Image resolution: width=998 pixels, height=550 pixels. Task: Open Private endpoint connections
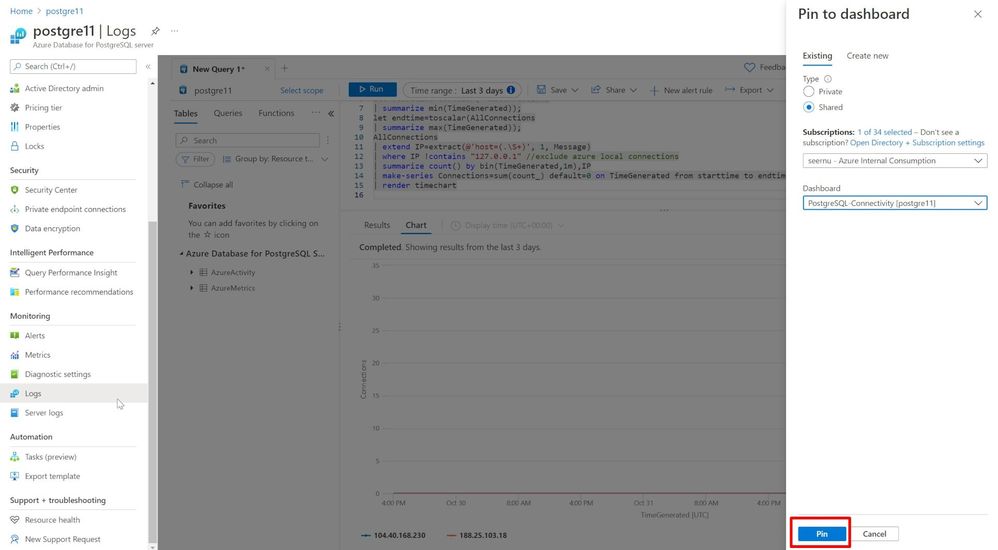click(75, 209)
